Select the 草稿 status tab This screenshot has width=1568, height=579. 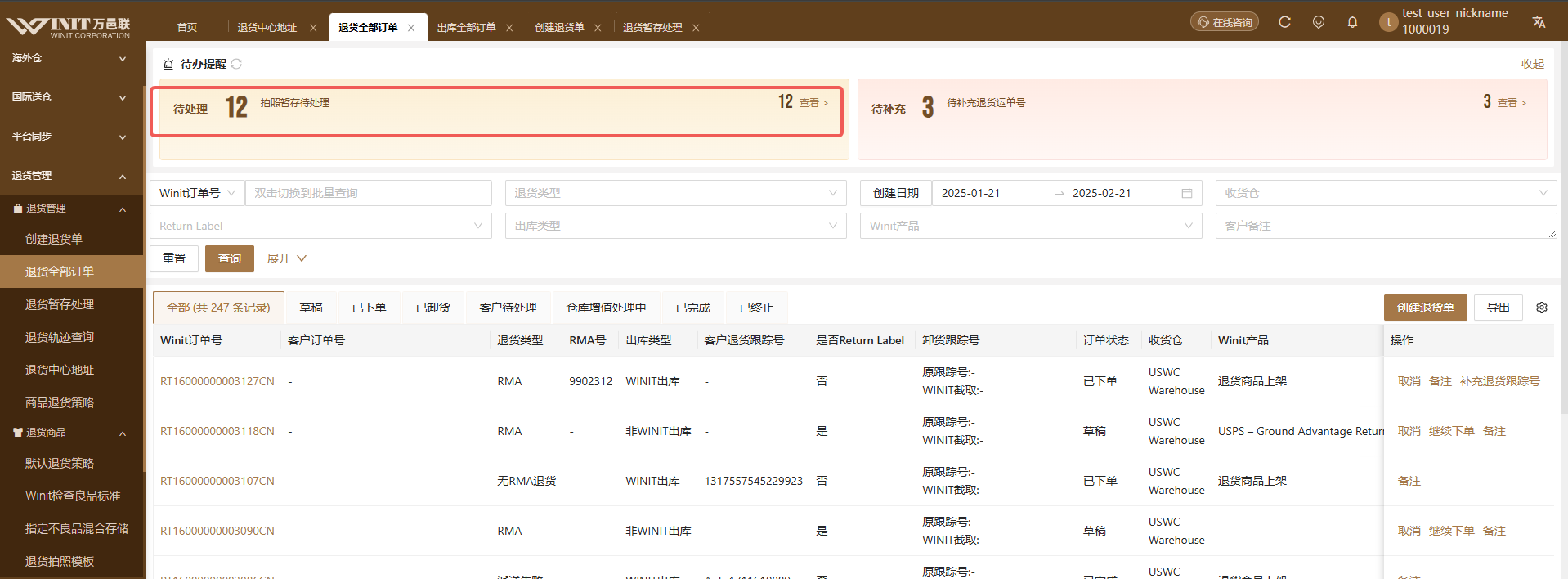311,307
